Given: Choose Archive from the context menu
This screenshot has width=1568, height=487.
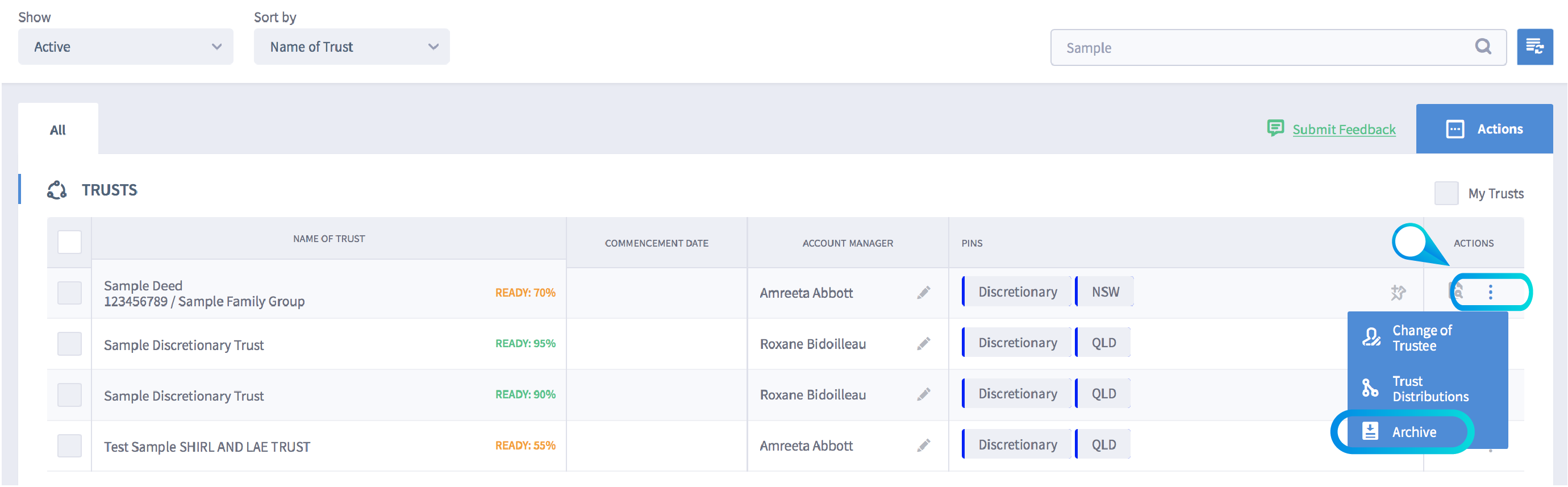Looking at the screenshot, I should tap(1413, 432).
